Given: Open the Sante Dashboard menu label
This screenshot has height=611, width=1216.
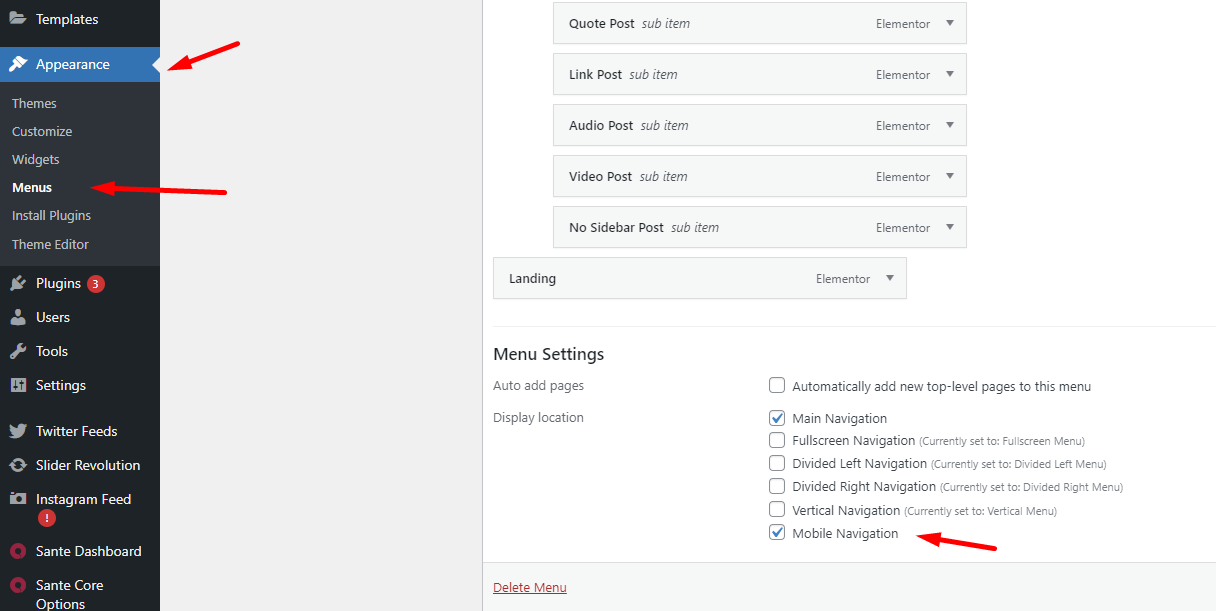Looking at the screenshot, I should click(89, 551).
